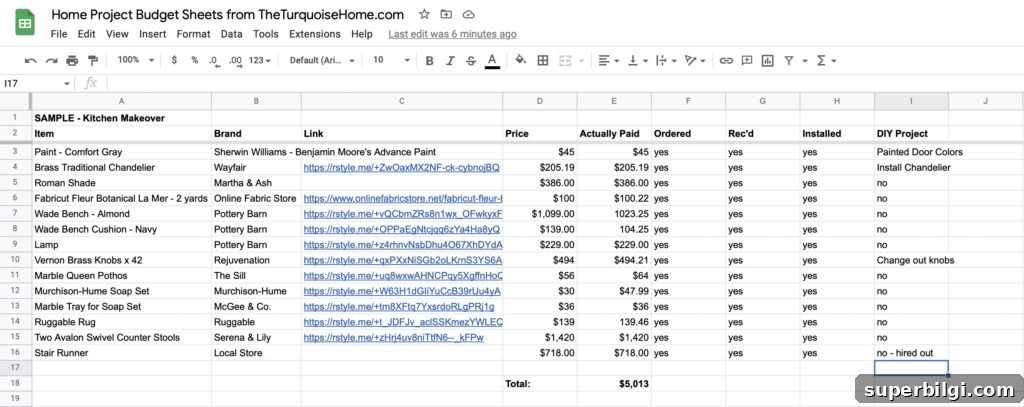Open the font size 10 dropdown

coord(391,60)
